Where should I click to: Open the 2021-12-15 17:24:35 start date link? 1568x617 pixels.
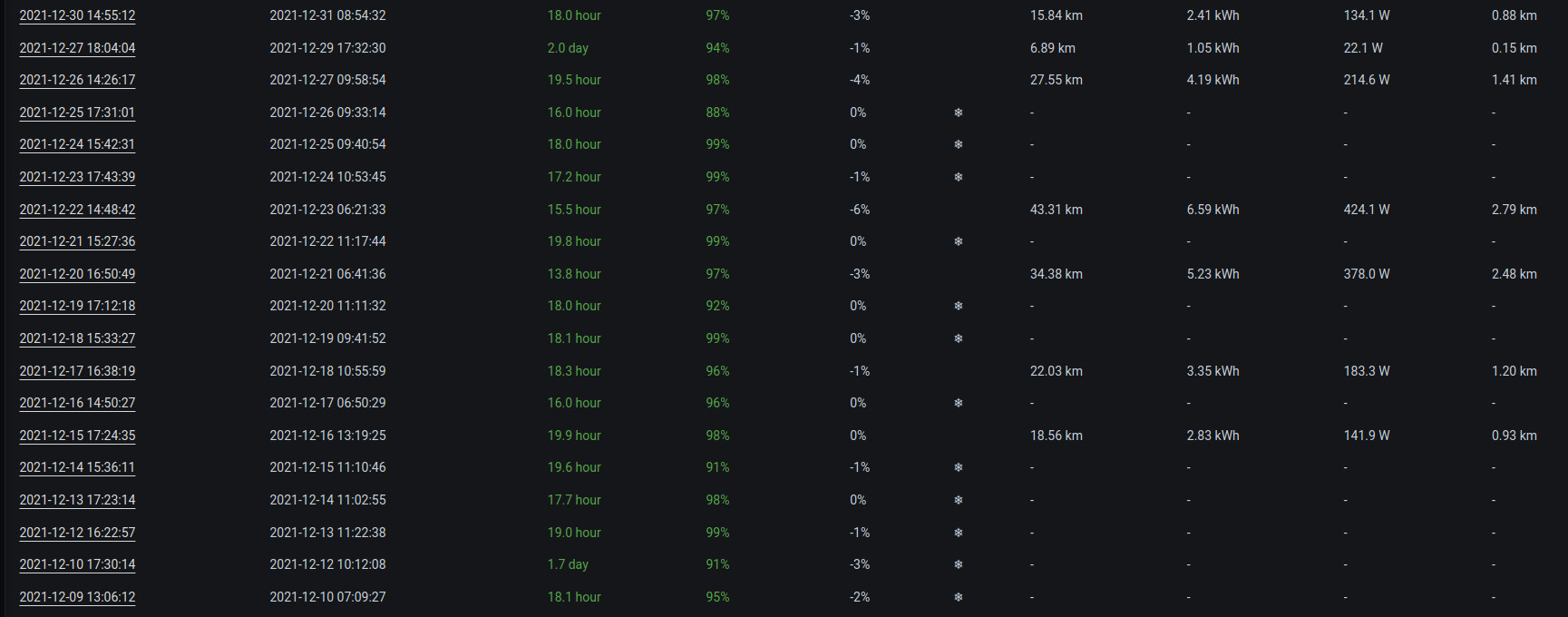77,436
